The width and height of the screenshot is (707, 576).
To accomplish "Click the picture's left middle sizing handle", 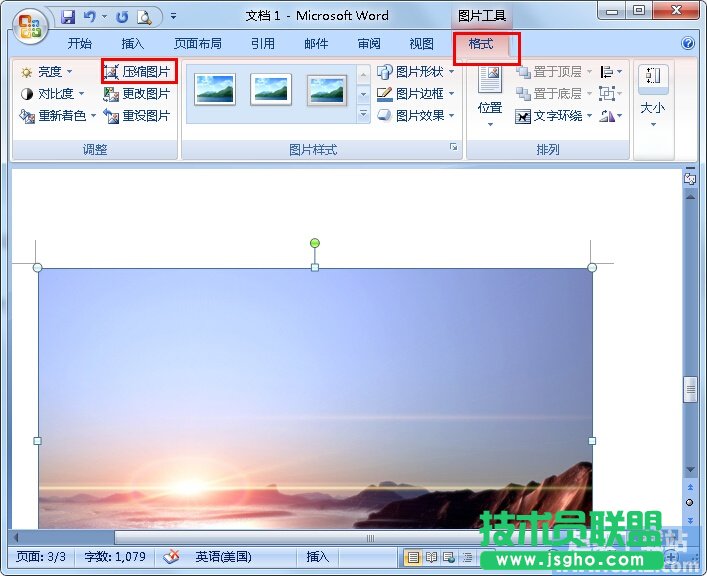I will 37,441.
